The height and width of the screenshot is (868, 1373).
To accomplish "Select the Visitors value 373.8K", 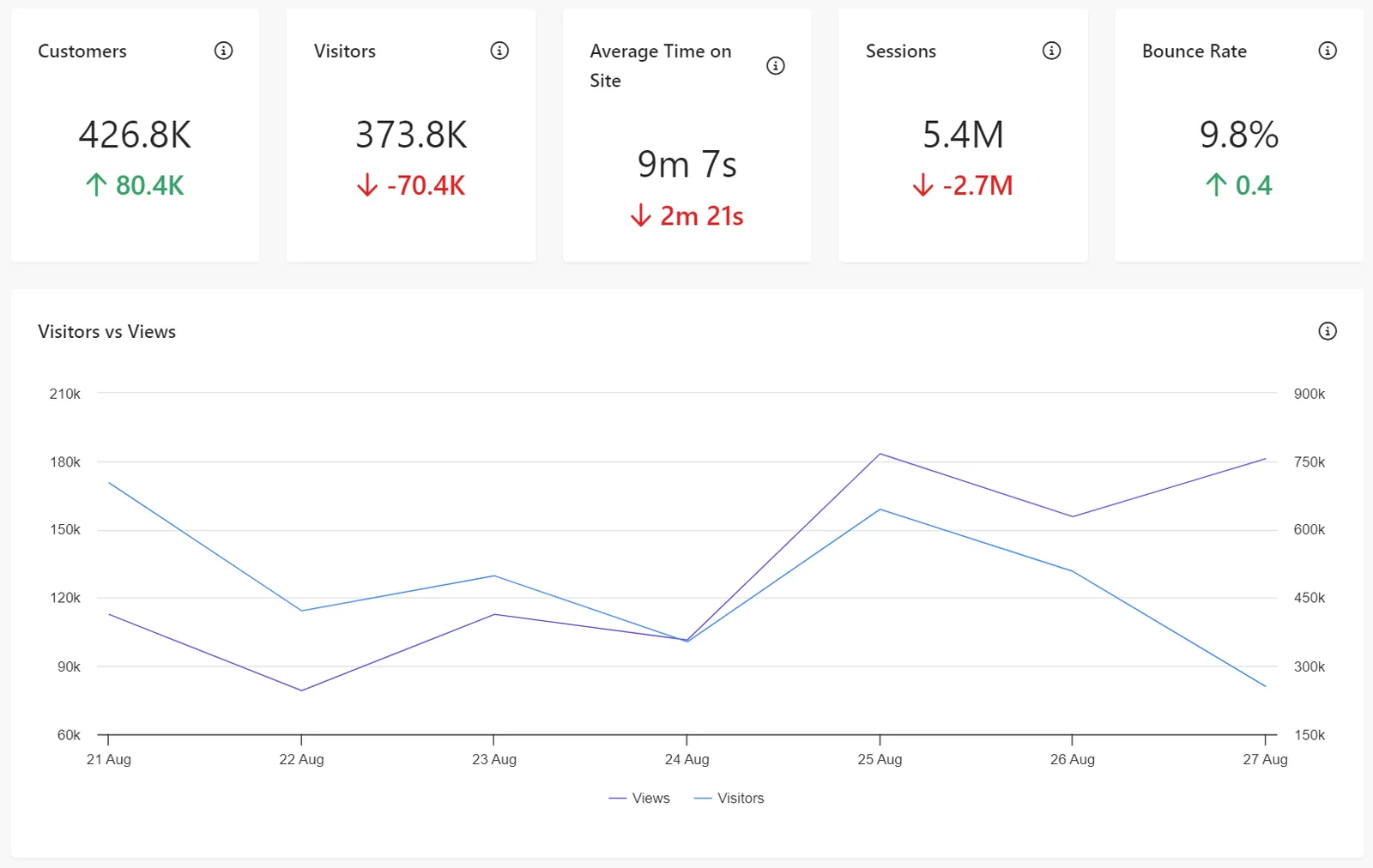I will click(411, 135).
